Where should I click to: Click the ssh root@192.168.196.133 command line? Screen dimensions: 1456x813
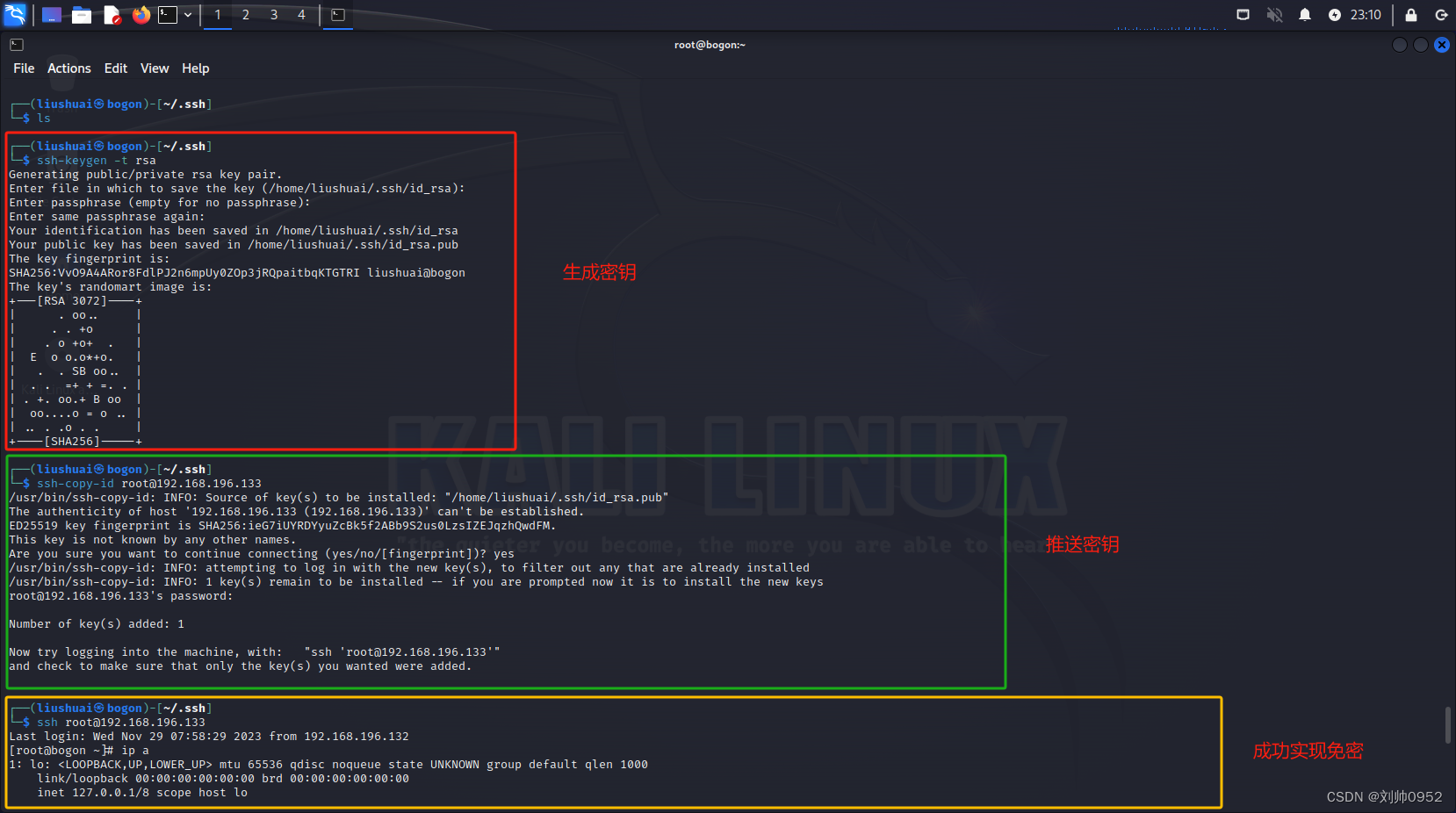(x=121, y=723)
